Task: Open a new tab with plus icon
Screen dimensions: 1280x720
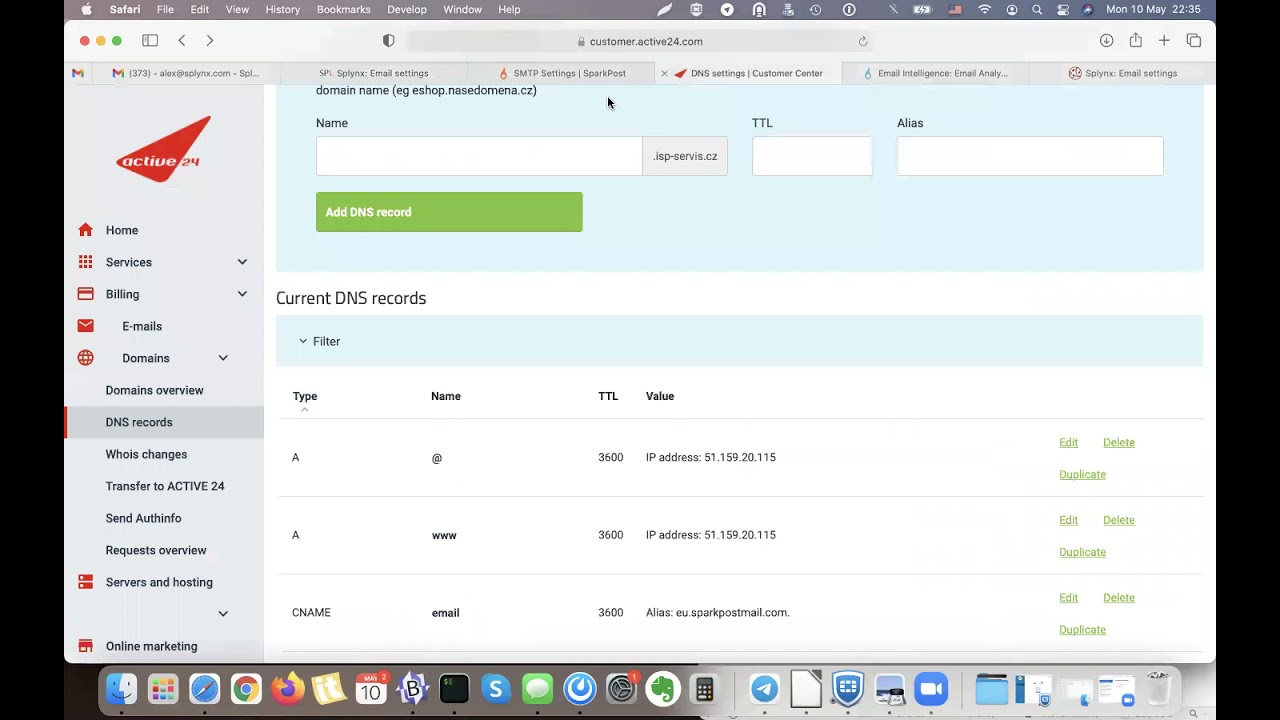Action: [1164, 41]
